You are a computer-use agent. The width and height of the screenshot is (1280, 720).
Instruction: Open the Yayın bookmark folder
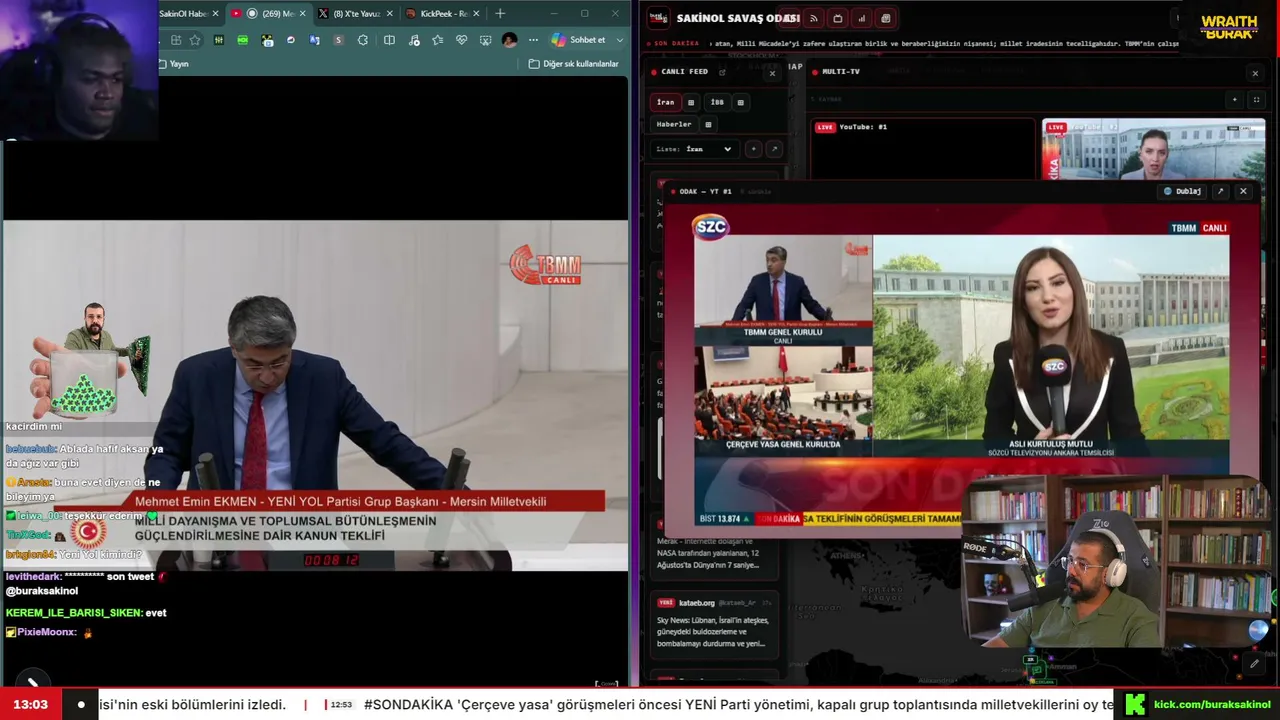(173, 64)
